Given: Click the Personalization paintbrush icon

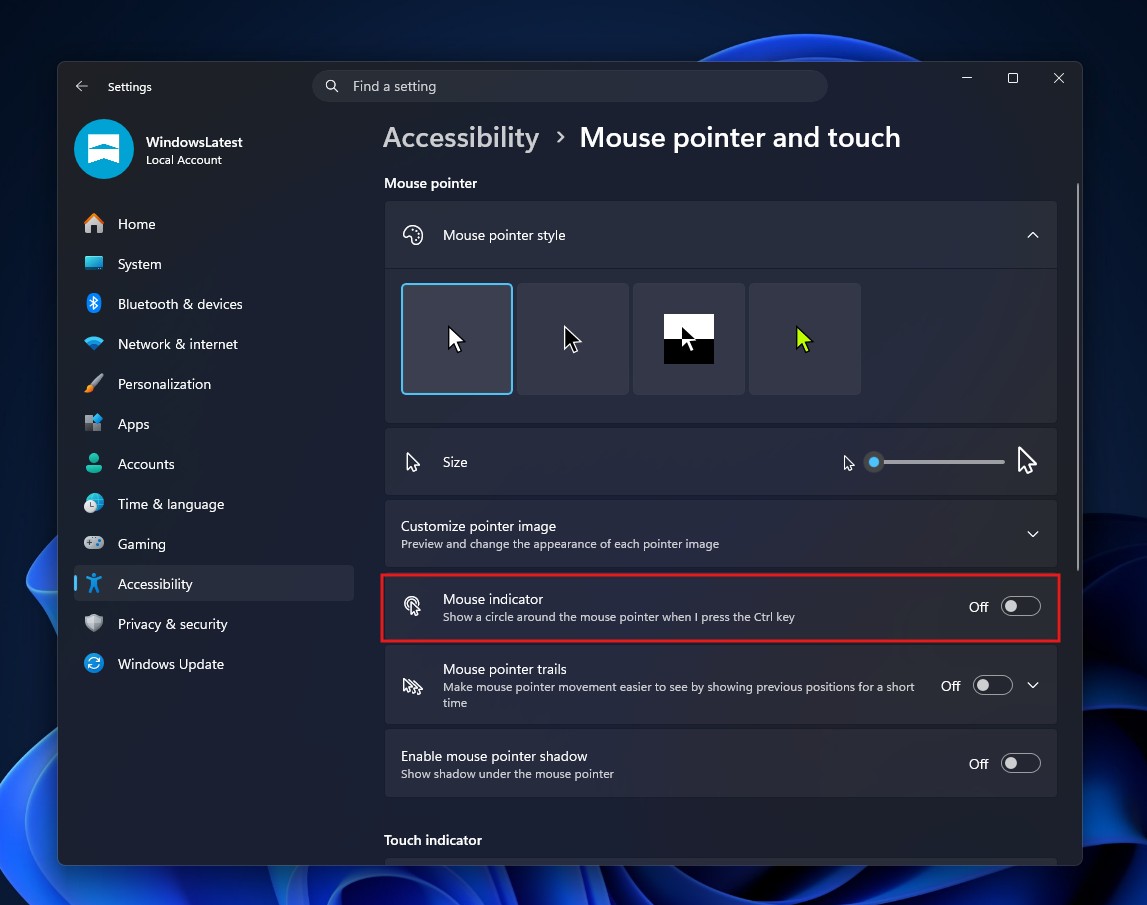Looking at the screenshot, I should (94, 383).
